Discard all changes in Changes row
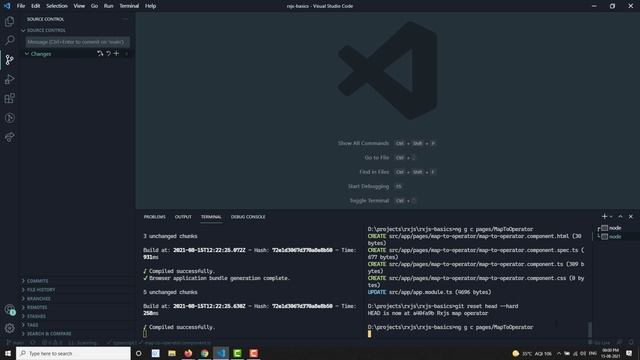The image size is (640, 360). point(108,53)
